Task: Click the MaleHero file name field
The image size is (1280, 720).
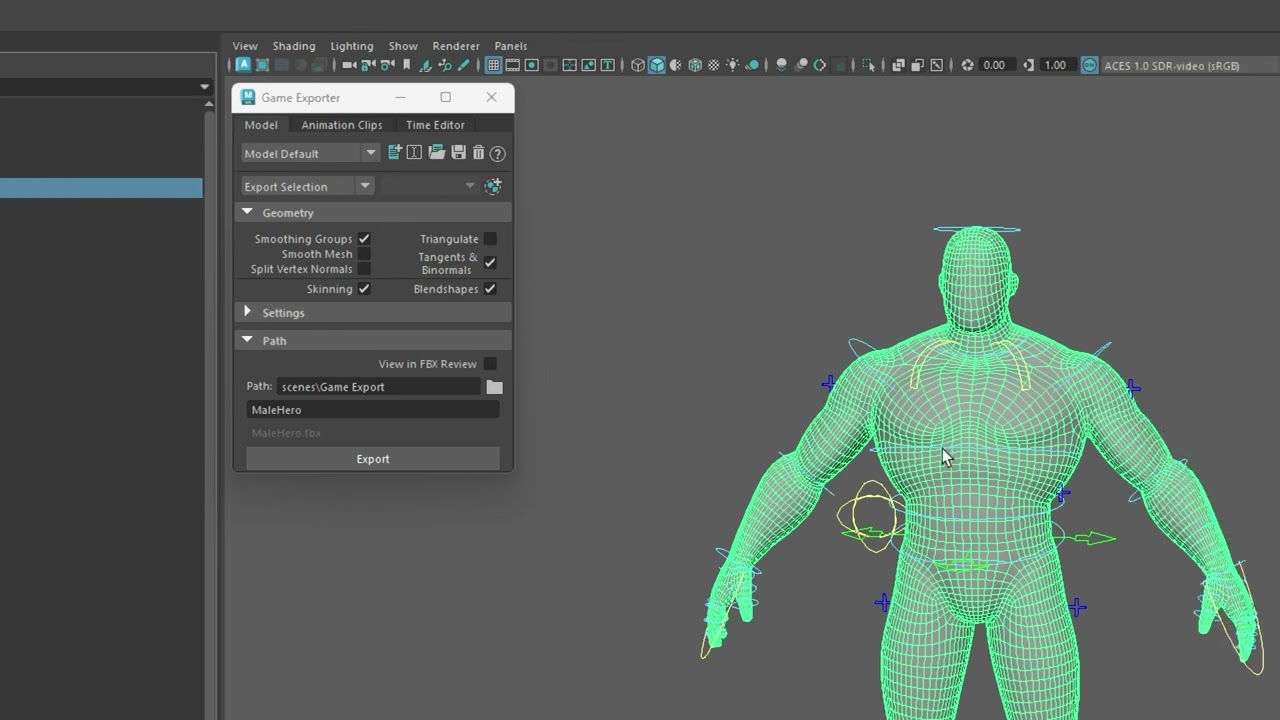Action: [x=373, y=410]
